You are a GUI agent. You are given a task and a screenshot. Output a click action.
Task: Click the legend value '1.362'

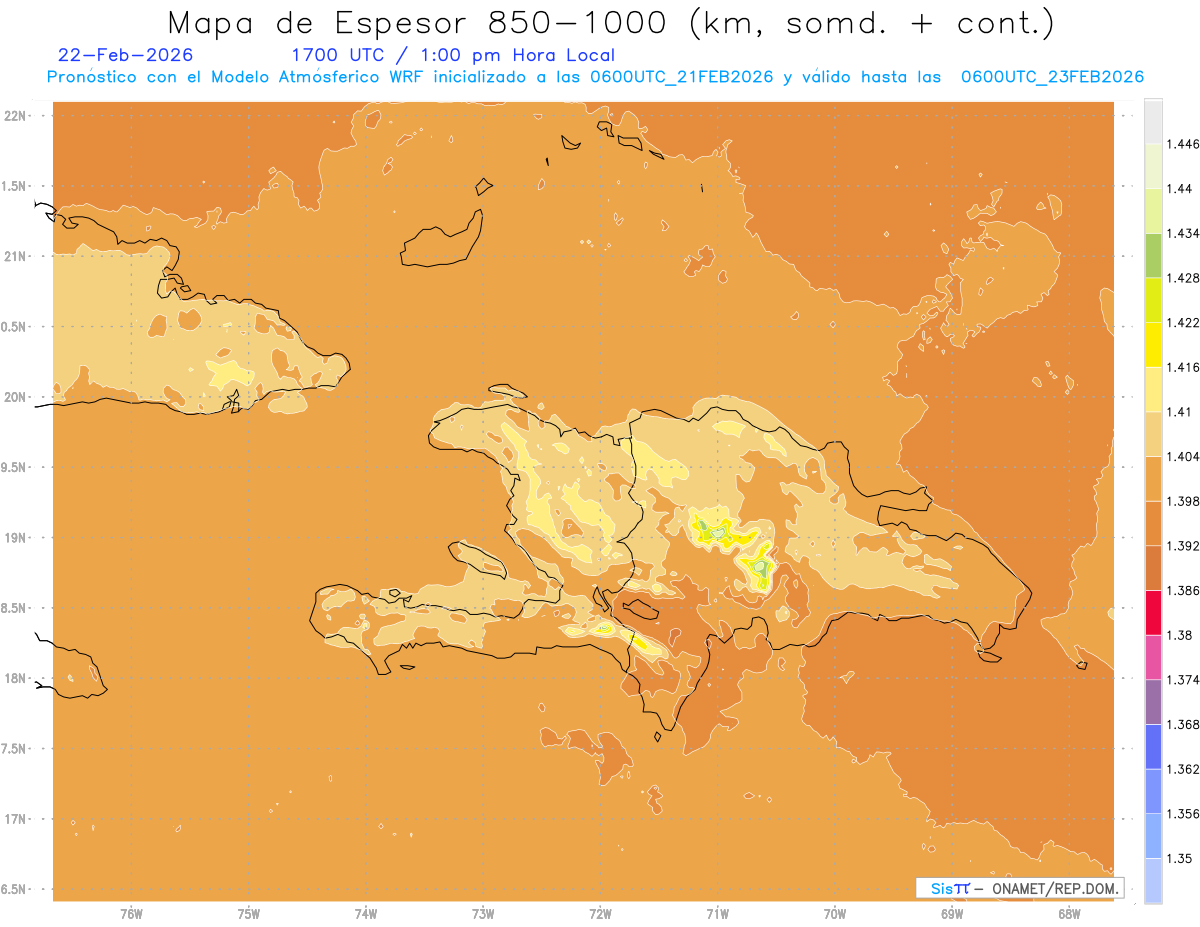click(1183, 769)
